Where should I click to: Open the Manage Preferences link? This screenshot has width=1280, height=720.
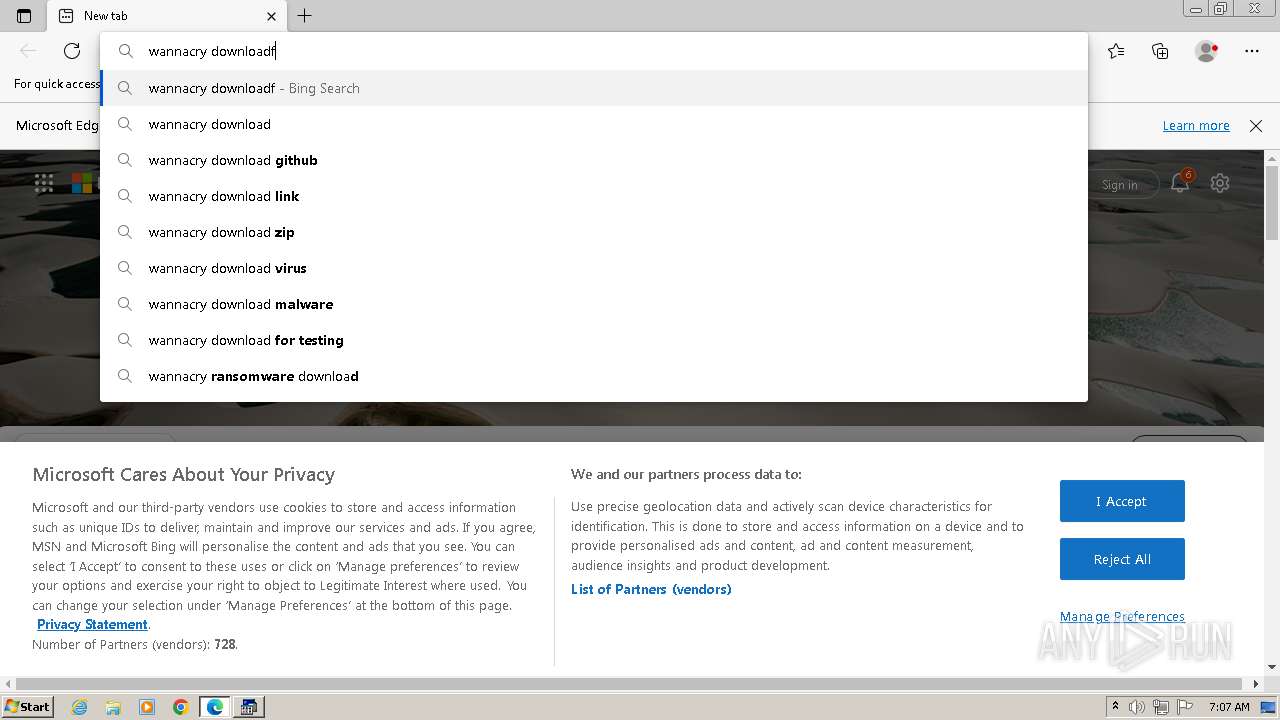pyautogui.click(x=1122, y=616)
